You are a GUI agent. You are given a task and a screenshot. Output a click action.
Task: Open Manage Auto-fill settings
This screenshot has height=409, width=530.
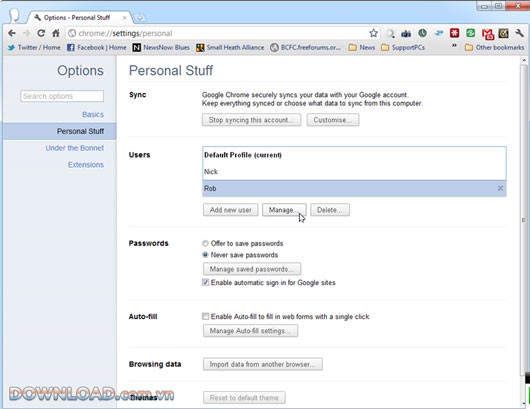[250, 331]
